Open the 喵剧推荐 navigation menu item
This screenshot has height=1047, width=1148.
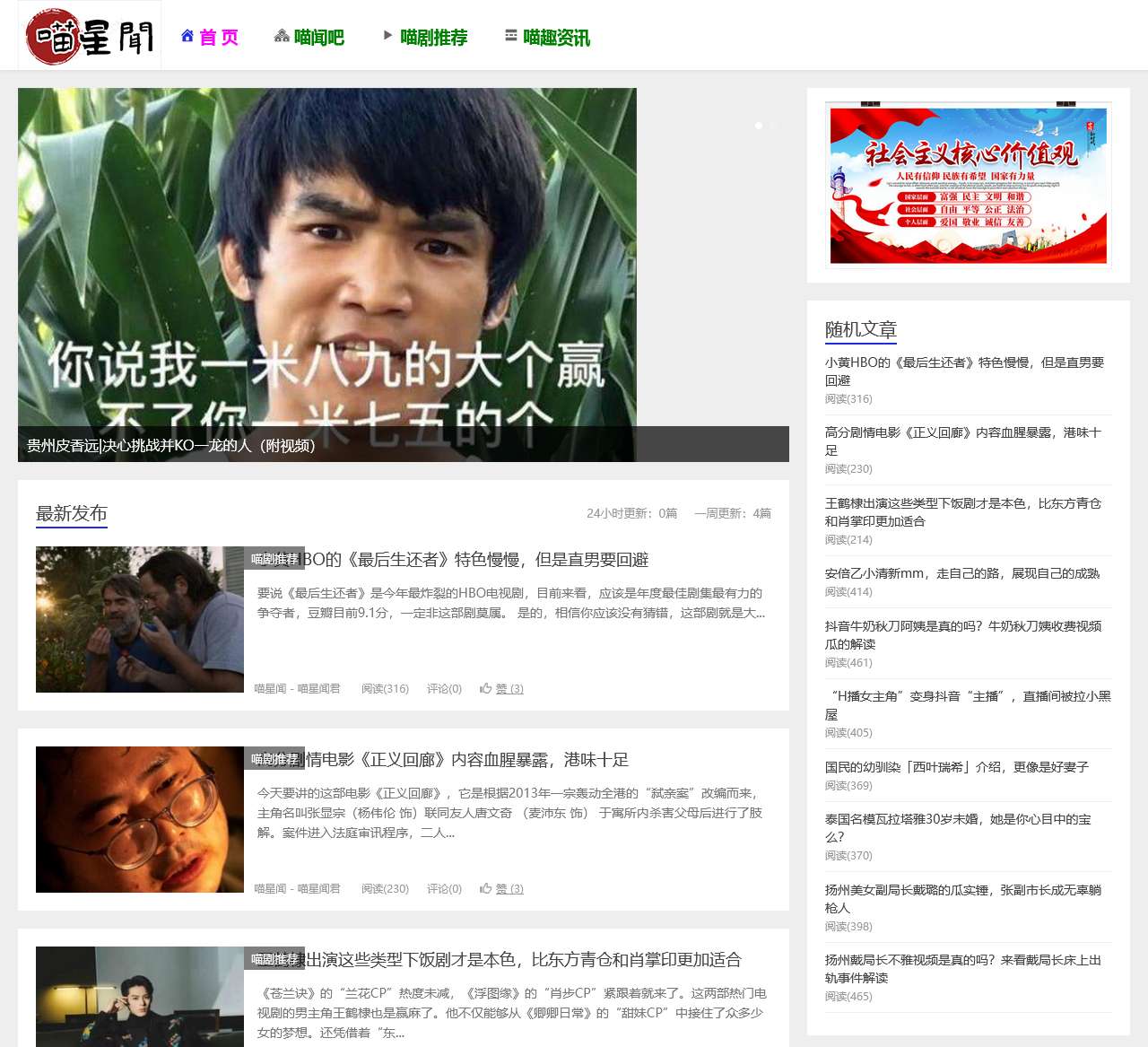[x=425, y=37]
